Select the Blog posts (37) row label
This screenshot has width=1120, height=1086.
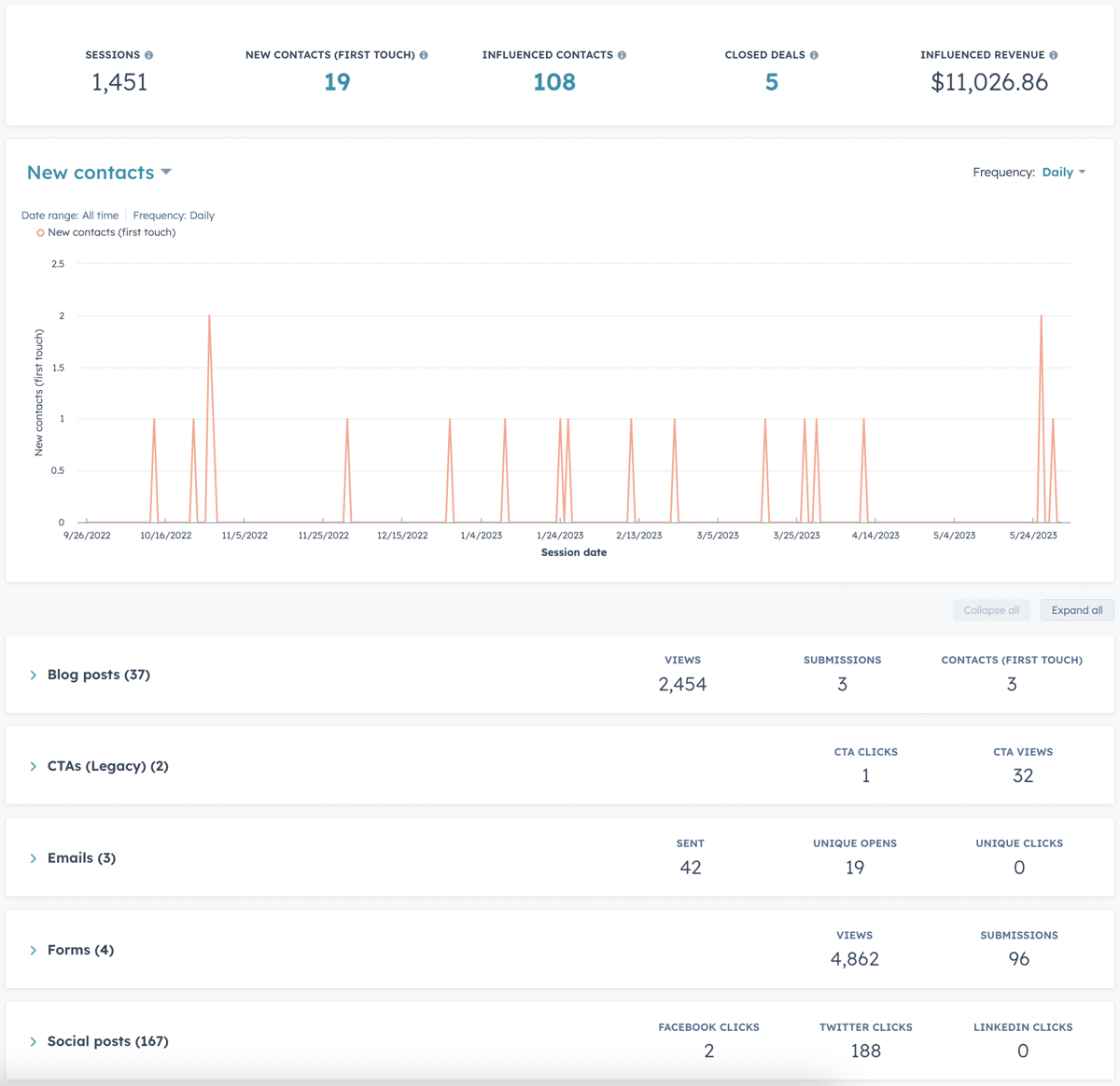(x=99, y=674)
